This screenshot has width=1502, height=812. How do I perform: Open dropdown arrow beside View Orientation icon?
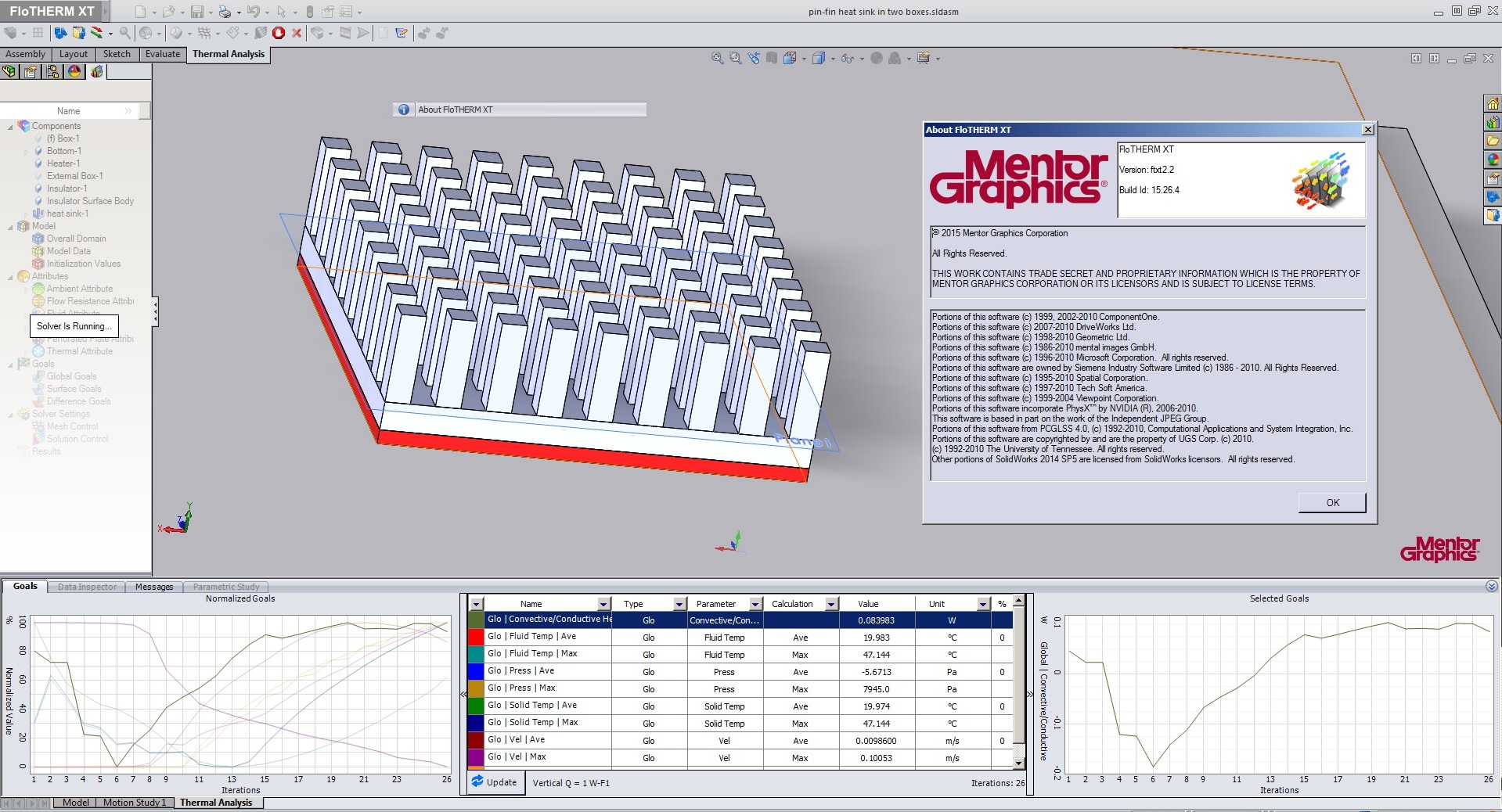[803, 59]
